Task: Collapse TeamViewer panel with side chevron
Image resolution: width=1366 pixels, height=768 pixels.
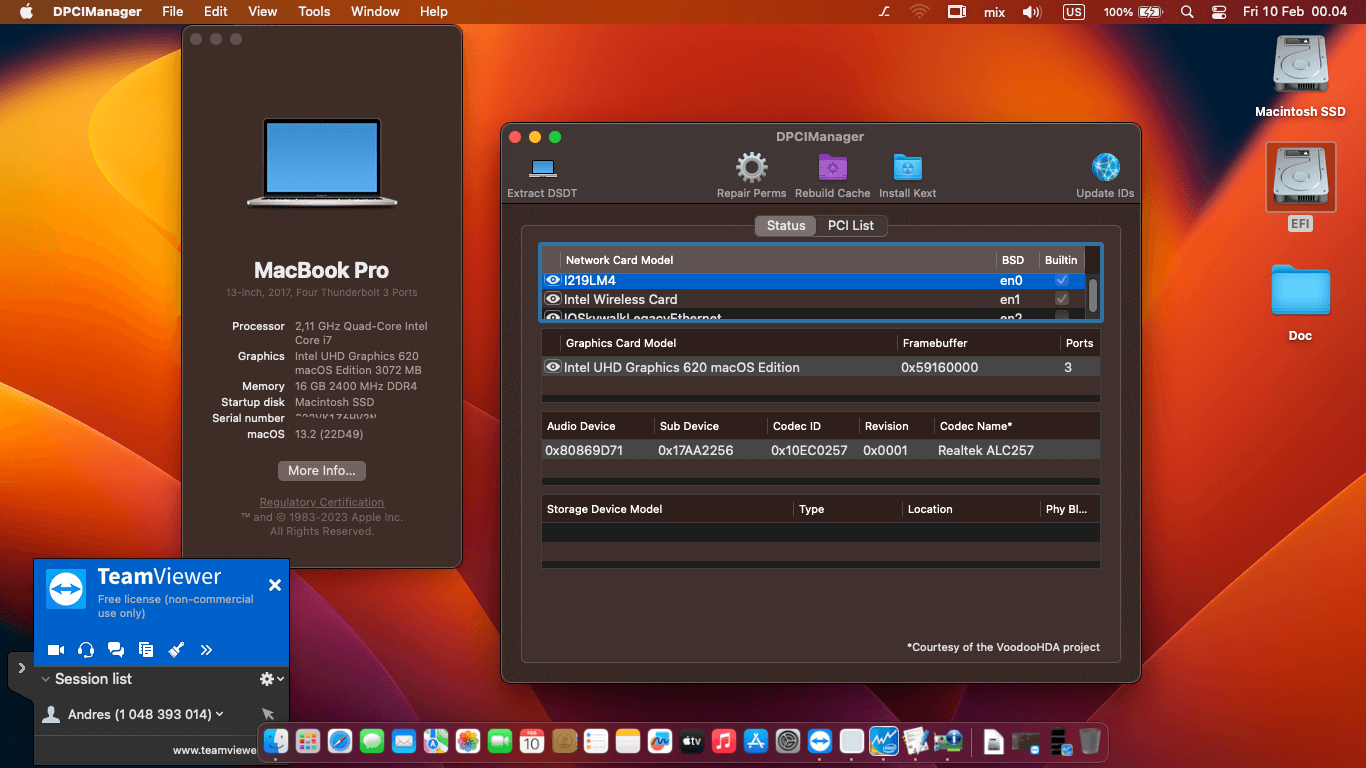Action: pos(21,667)
